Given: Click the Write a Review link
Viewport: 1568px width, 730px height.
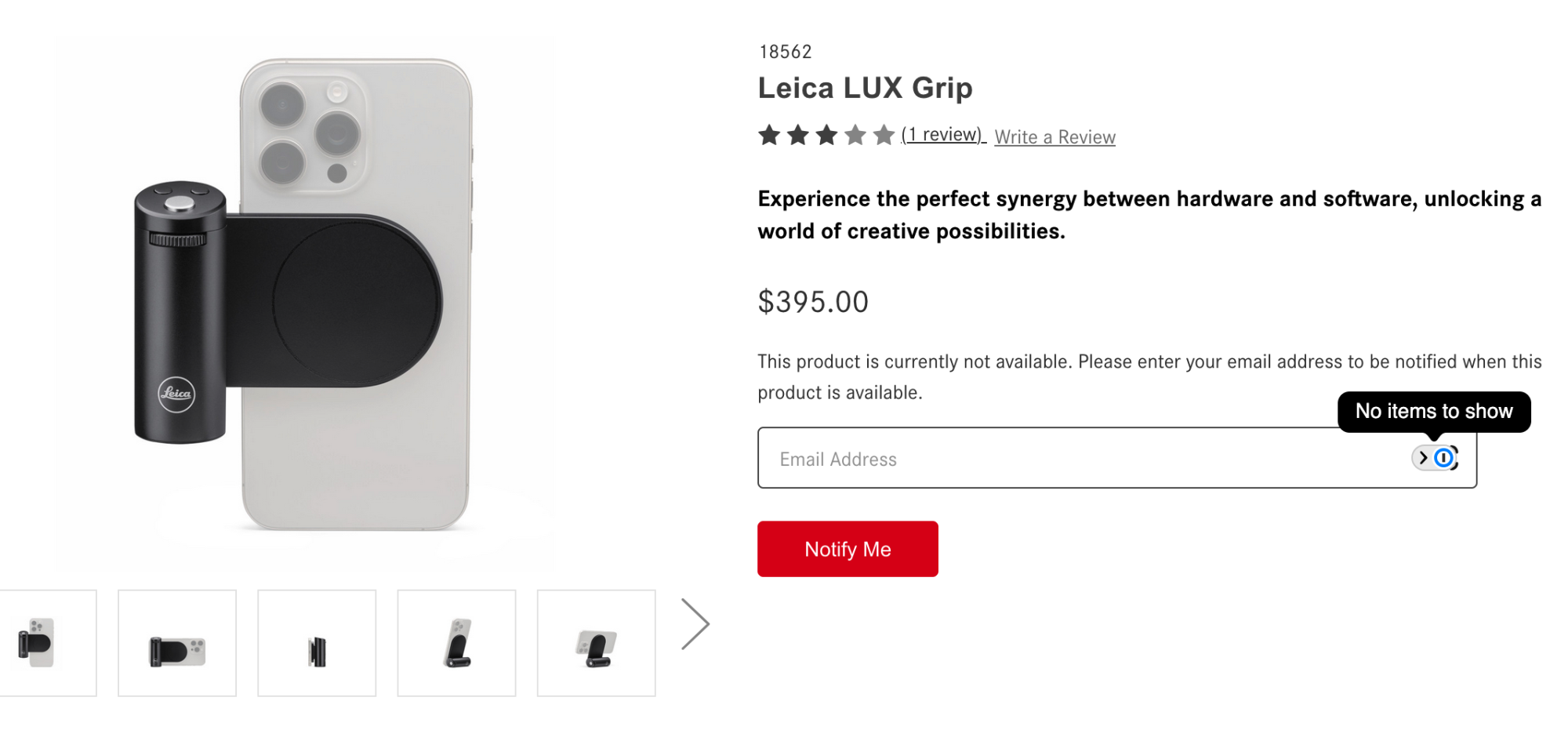Looking at the screenshot, I should [x=1054, y=137].
